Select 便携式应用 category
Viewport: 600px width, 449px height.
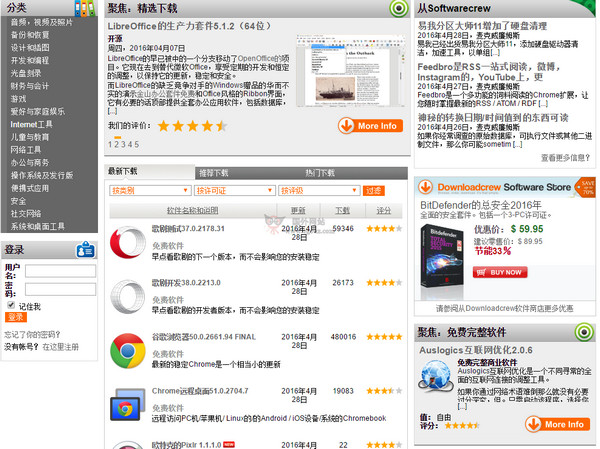point(30,188)
